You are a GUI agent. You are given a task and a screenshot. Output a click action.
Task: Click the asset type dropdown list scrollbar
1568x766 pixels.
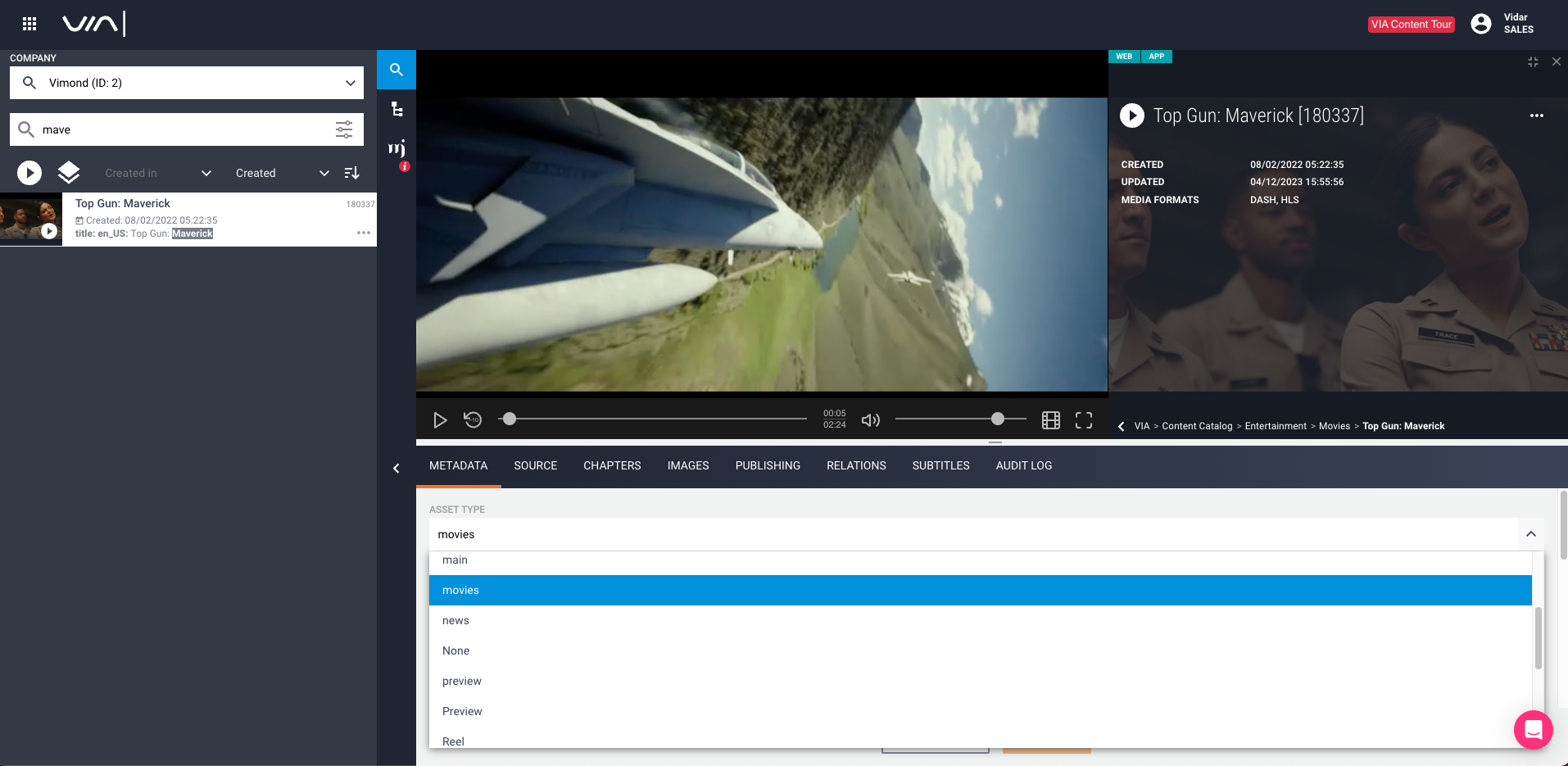click(x=1538, y=638)
